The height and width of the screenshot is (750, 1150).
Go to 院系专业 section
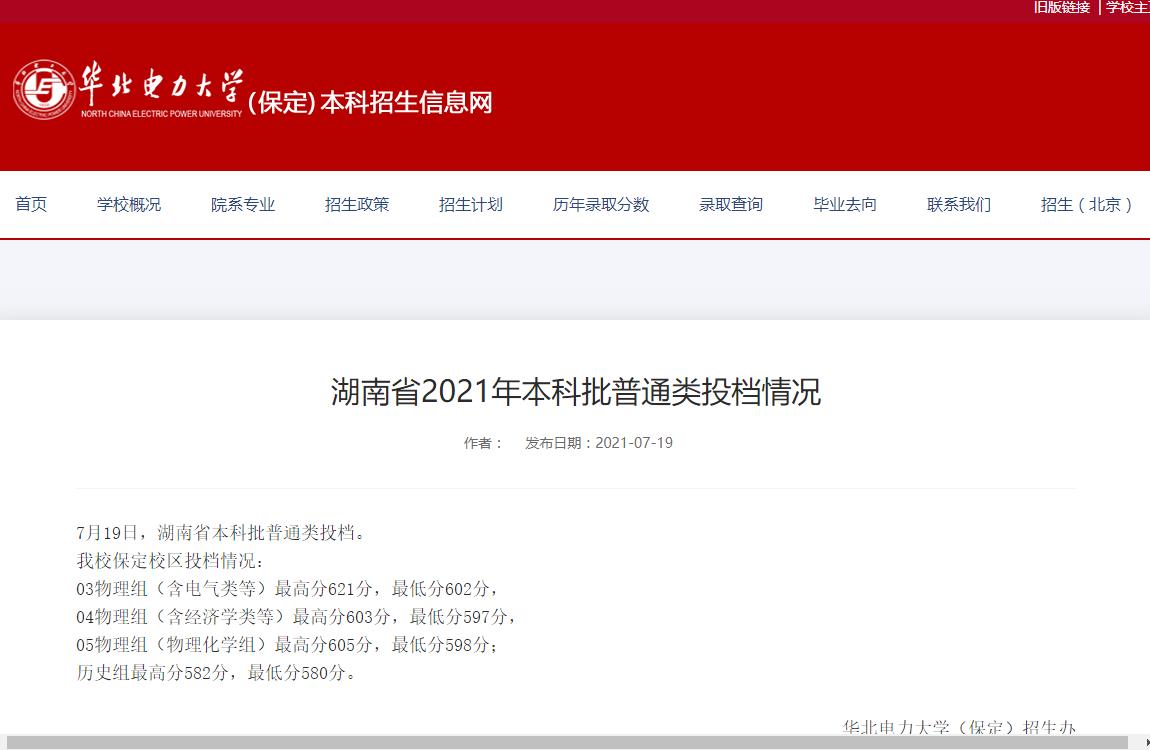point(243,205)
